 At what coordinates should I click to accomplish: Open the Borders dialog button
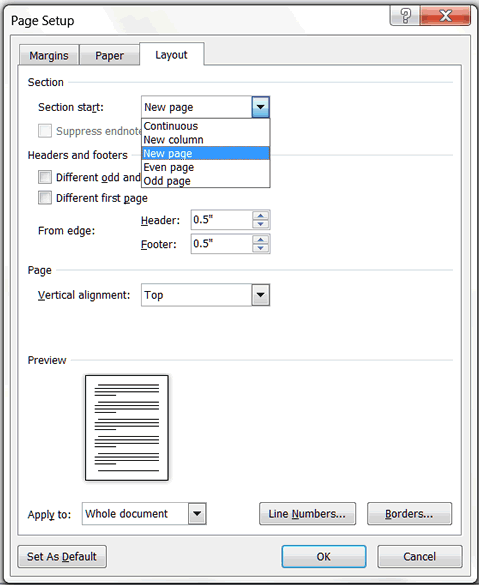(409, 514)
